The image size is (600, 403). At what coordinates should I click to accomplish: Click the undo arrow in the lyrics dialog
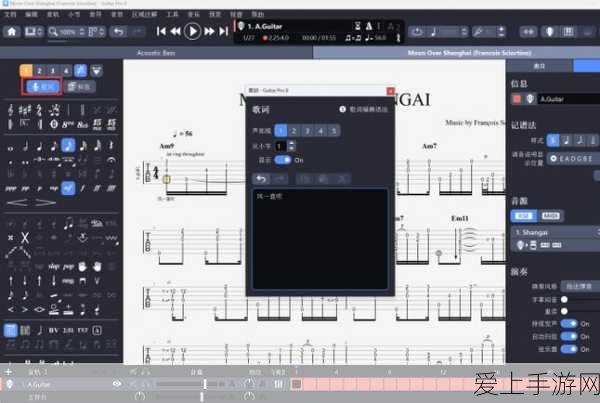[x=261, y=179]
